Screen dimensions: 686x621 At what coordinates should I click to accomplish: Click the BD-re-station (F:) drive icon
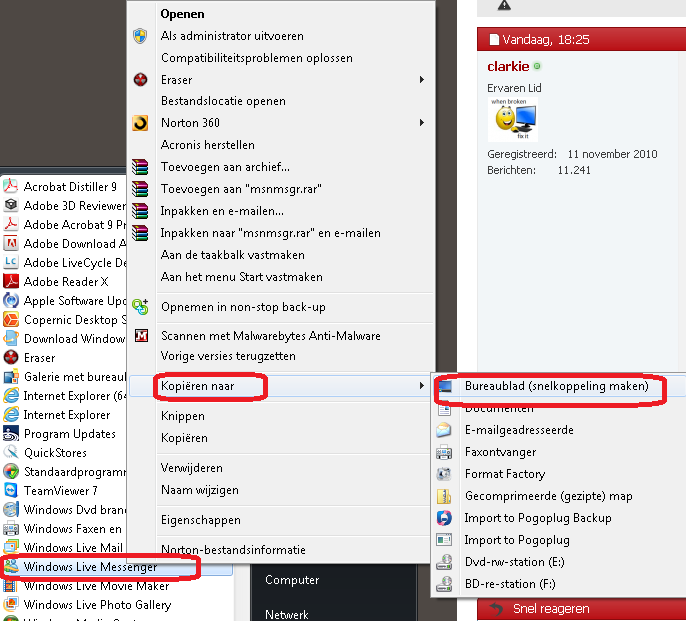pos(444,584)
